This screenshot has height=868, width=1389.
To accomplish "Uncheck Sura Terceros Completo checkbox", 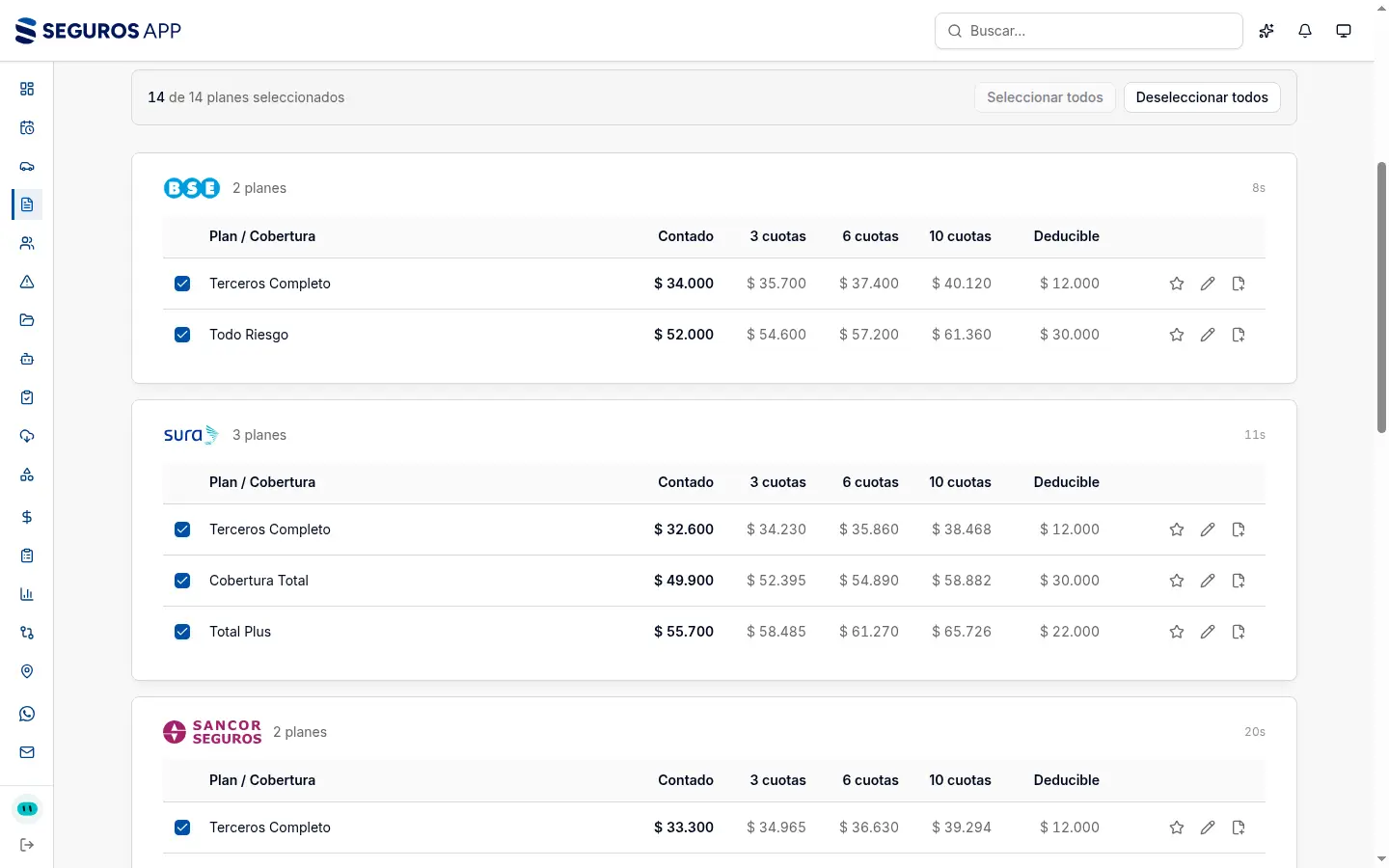I will pos(182,529).
